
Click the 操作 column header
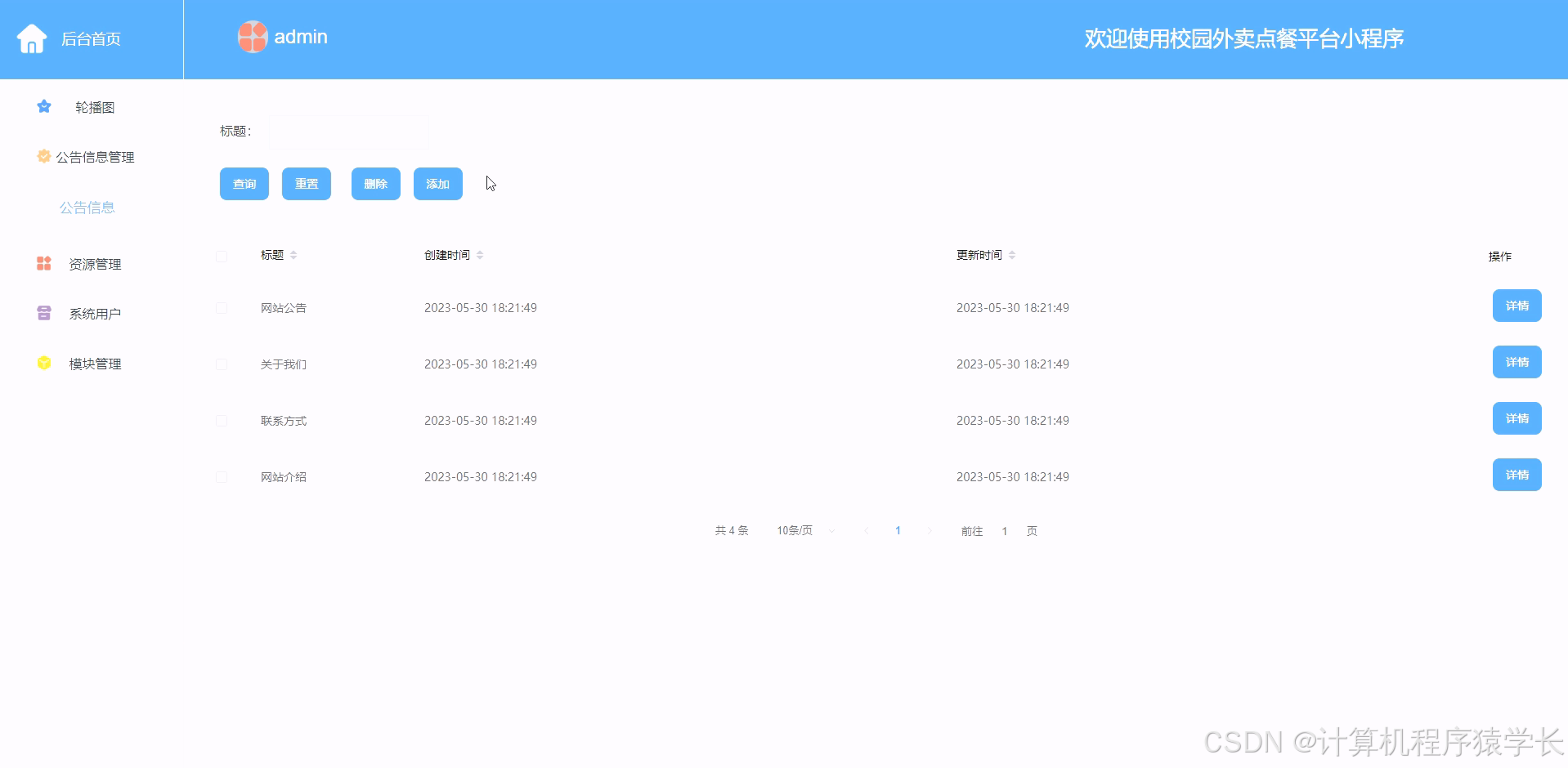[1500, 257]
